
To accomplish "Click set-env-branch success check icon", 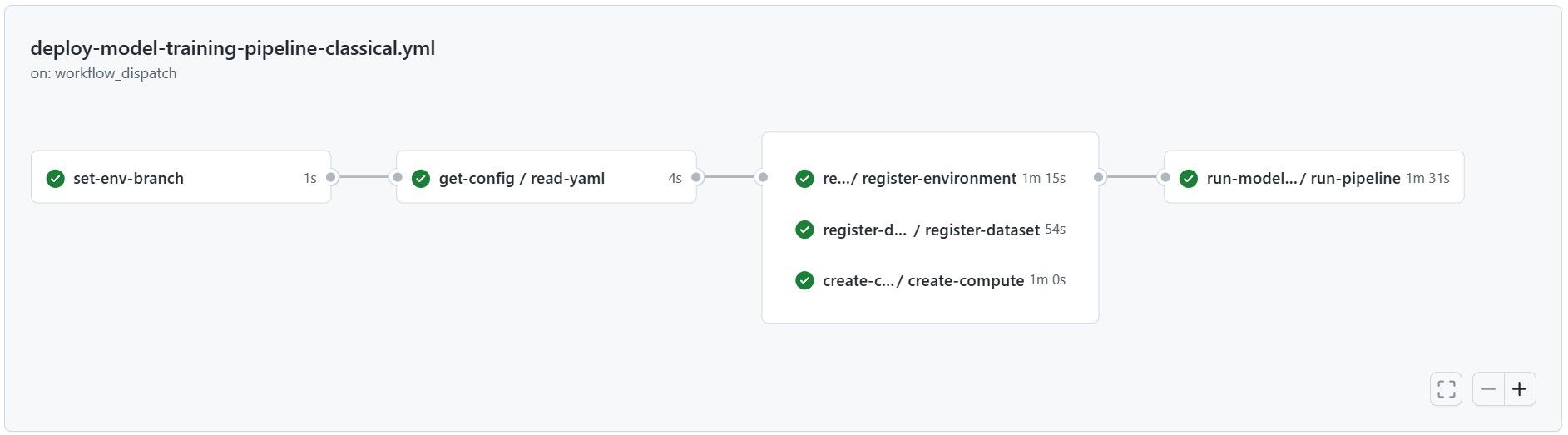I will coord(55,178).
